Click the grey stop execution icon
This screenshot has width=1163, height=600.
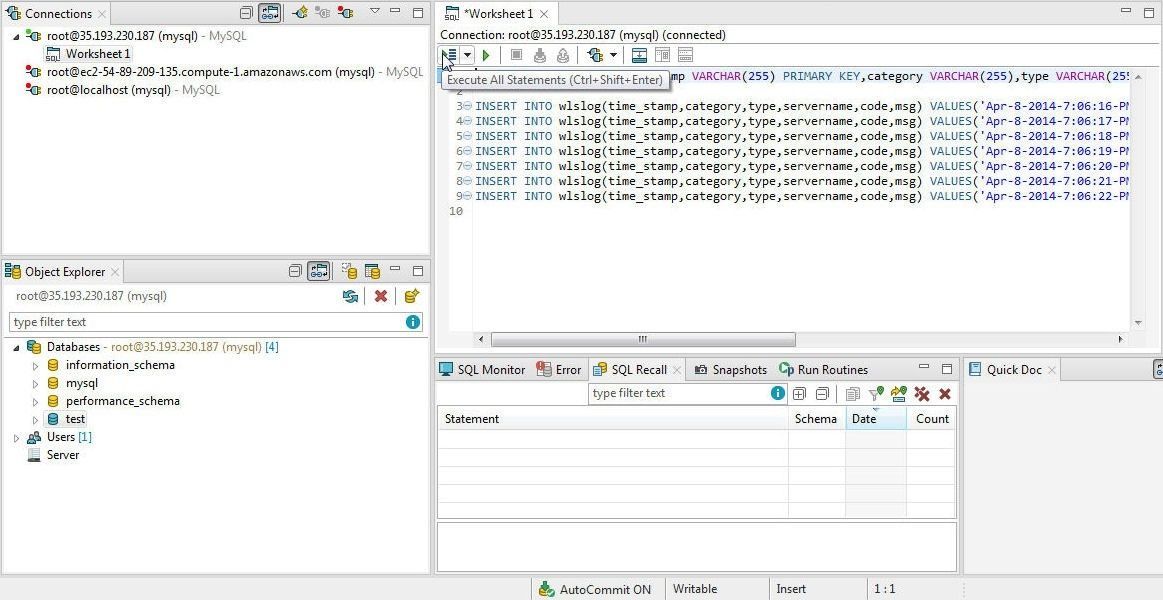tap(517, 55)
